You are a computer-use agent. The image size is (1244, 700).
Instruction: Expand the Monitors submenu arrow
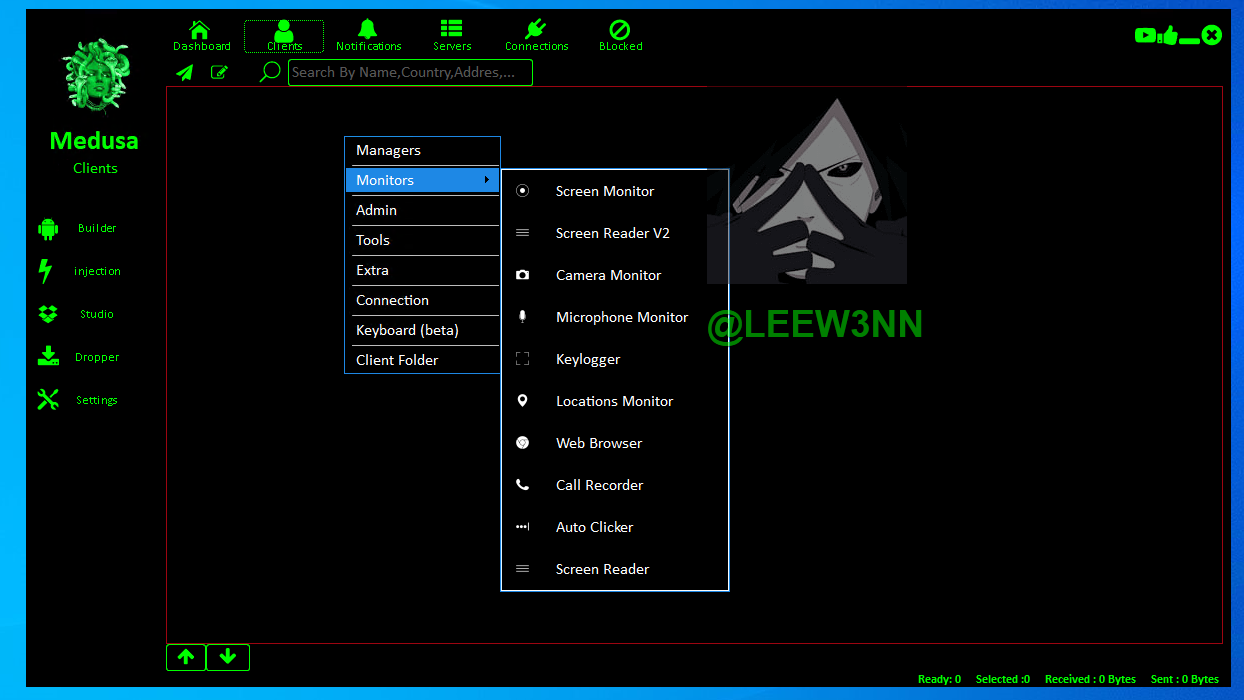487,180
